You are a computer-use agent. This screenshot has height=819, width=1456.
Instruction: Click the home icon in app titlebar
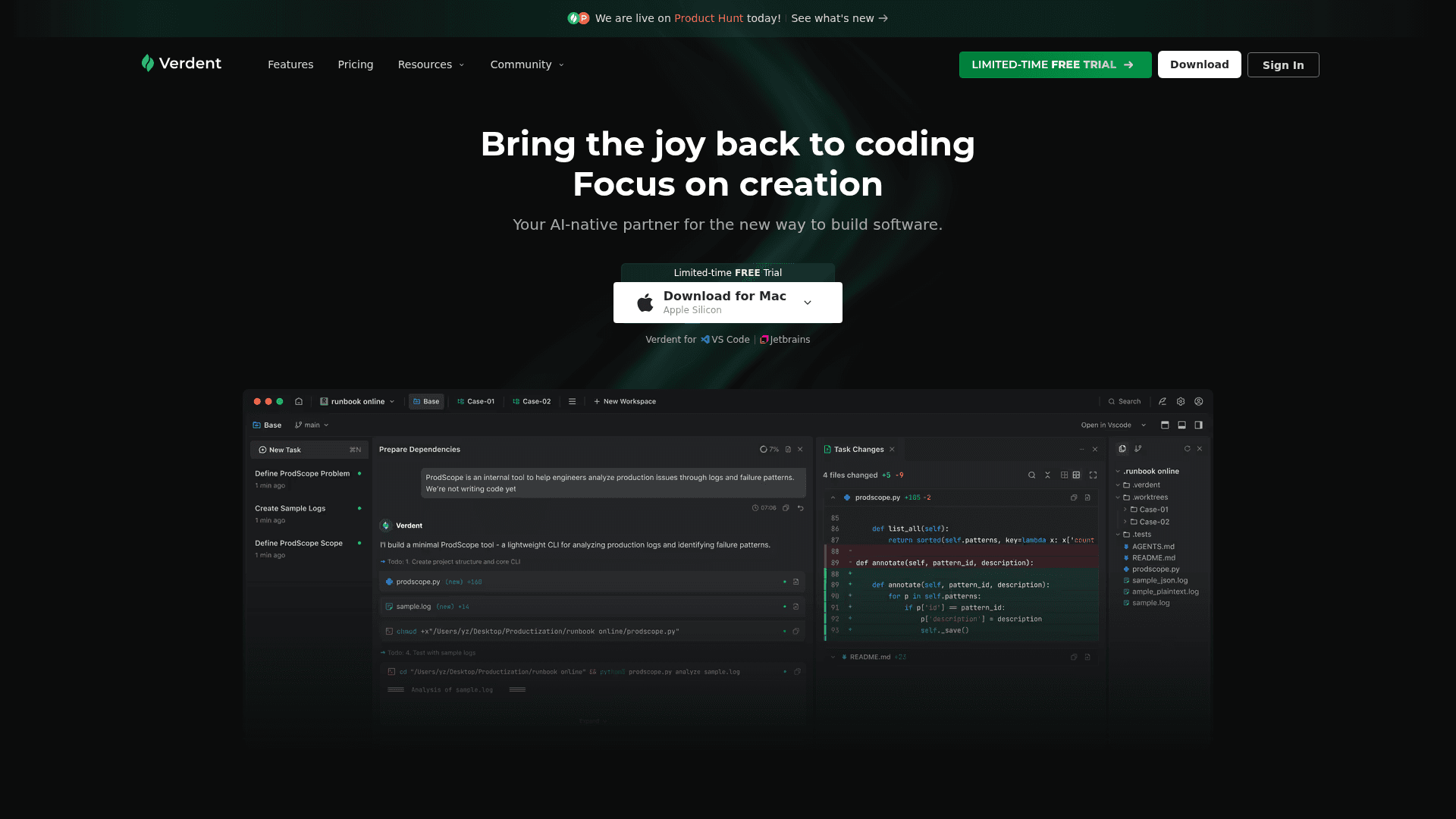[299, 402]
